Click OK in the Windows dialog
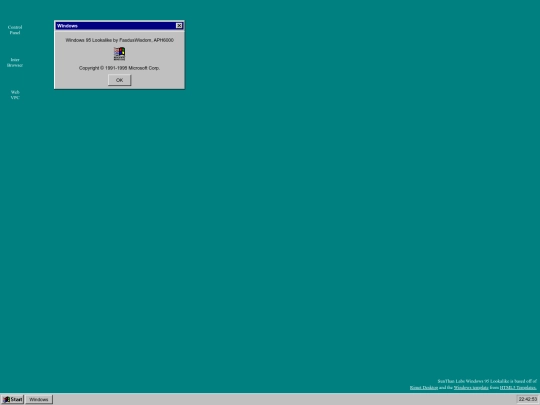The height and width of the screenshot is (405, 540). [x=120, y=80]
